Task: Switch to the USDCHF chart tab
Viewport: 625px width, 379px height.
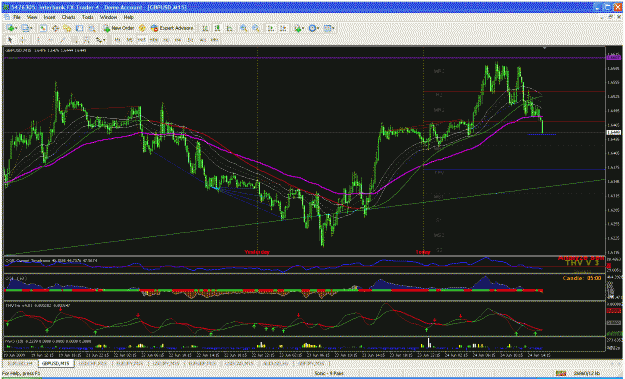Action: [x=92, y=363]
